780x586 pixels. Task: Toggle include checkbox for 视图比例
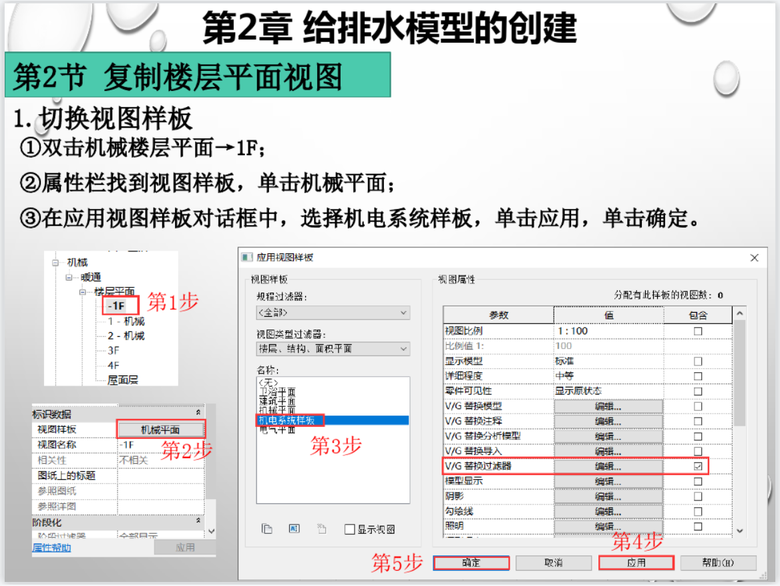pos(698,331)
